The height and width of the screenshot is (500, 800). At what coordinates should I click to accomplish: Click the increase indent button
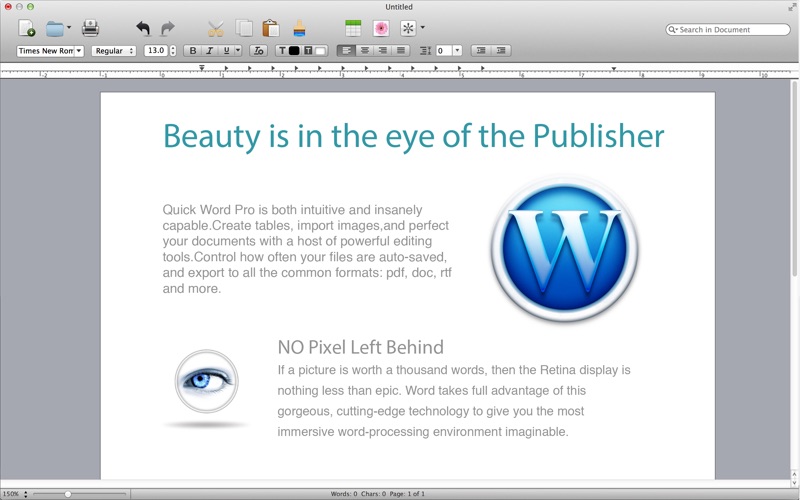[x=501, y=50]
